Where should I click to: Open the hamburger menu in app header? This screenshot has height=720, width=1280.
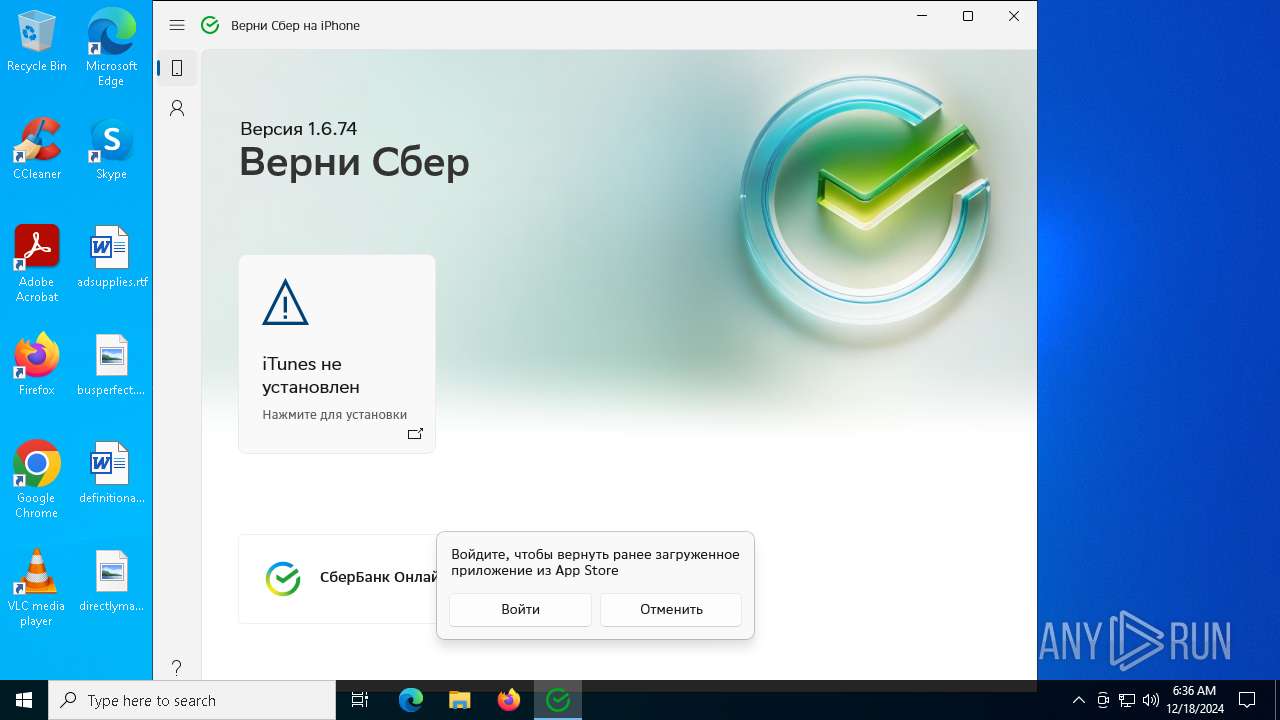point(177,25)
